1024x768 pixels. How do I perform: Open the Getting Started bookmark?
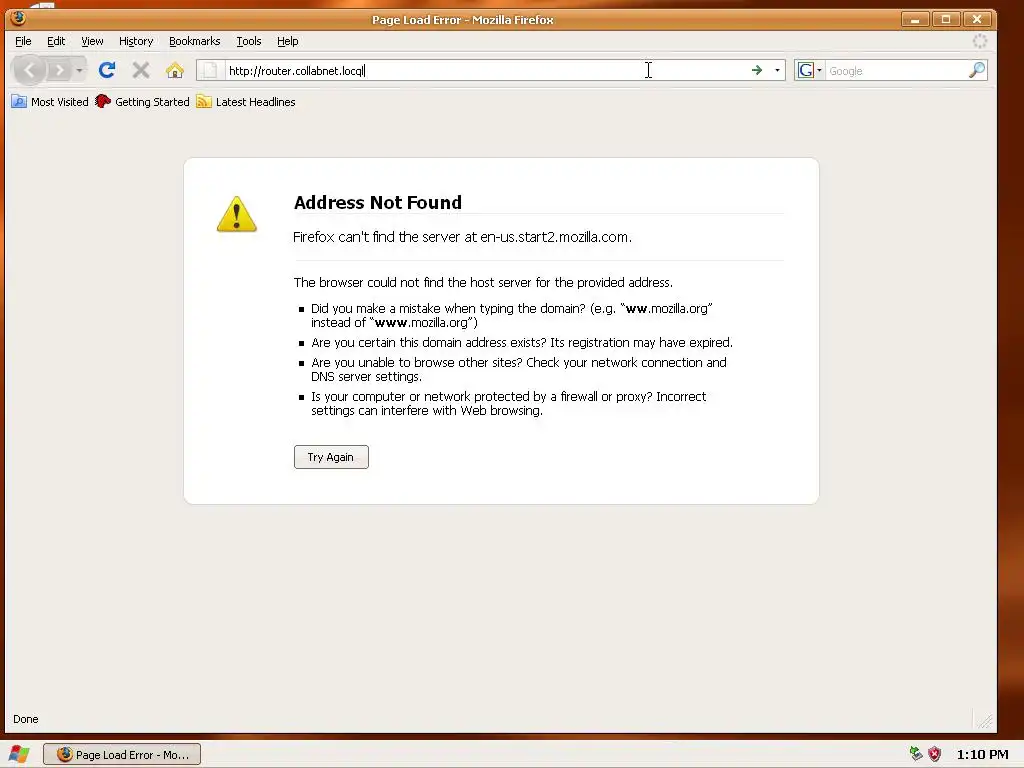tap(142, 102)
